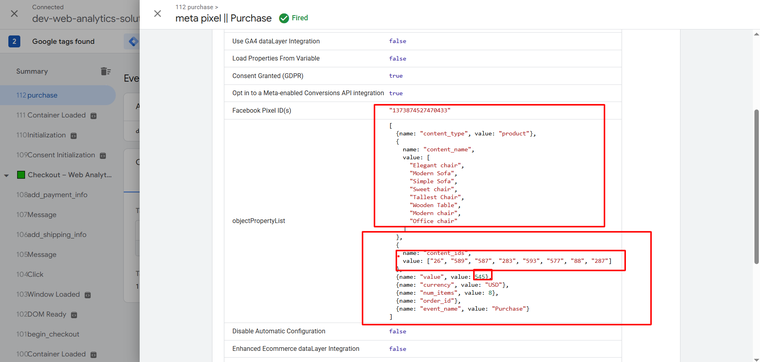Click the 110 Initialization badge icon
Image resolution: width=760 pixels, height=362 pixels.
click(74, 136)
